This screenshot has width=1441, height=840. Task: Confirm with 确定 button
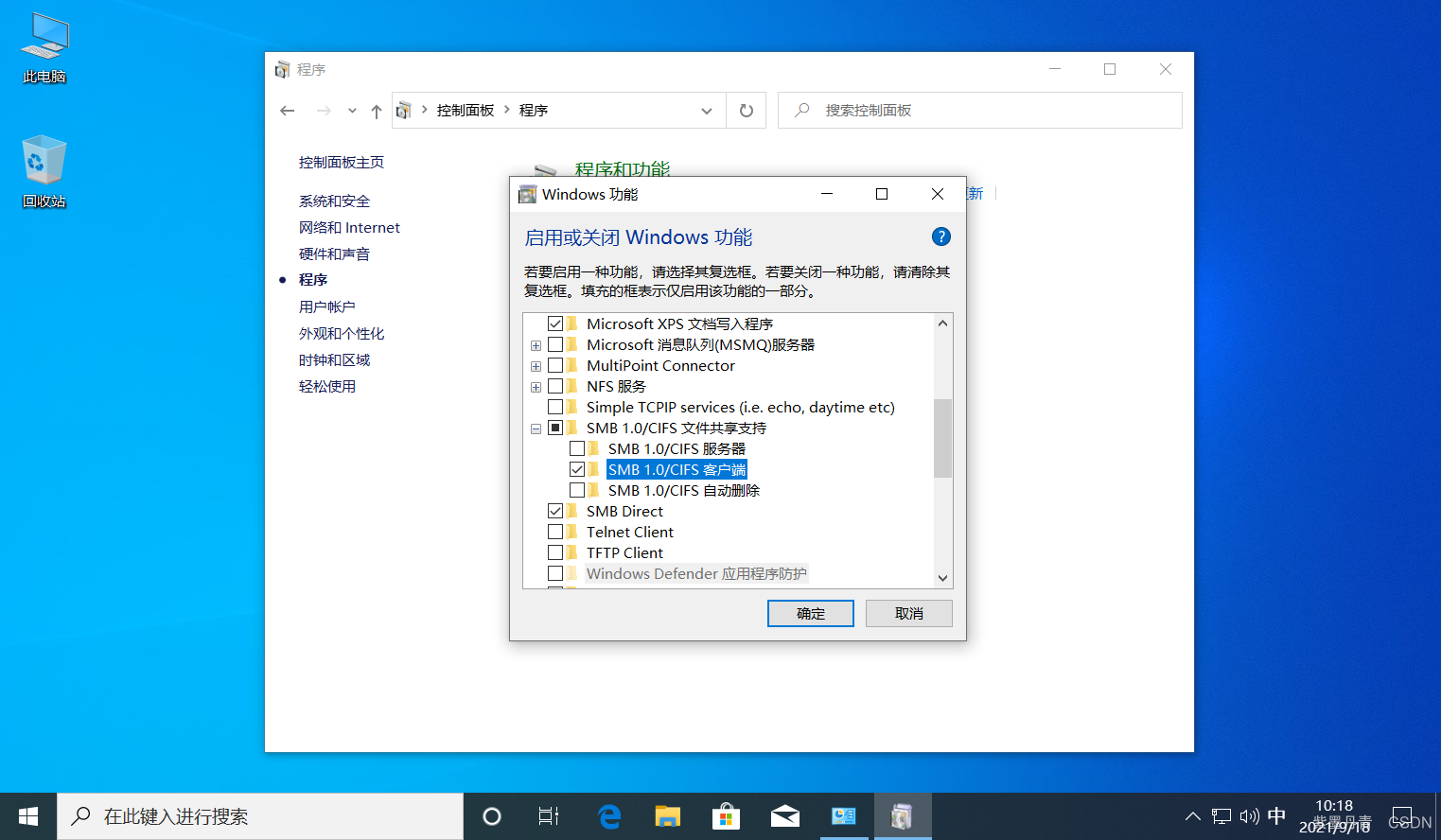(x=811, y=613)
